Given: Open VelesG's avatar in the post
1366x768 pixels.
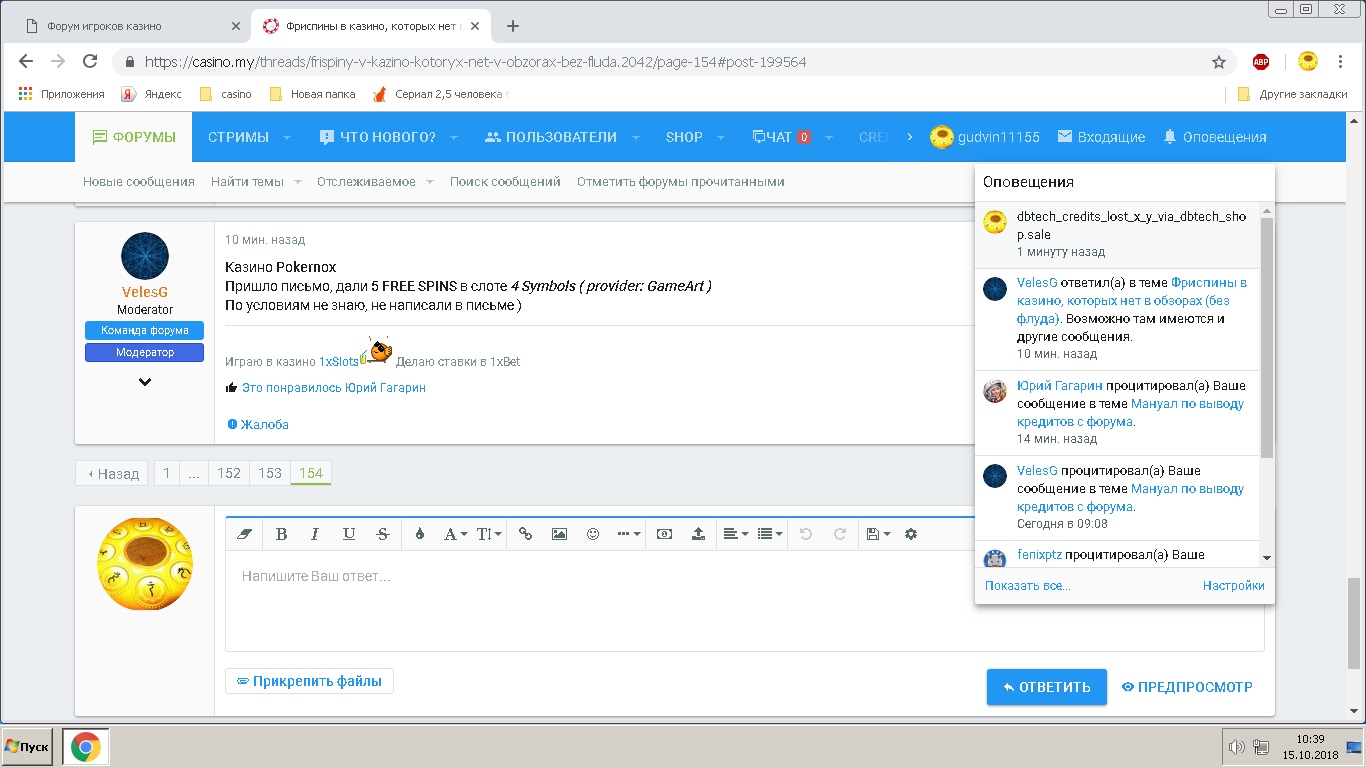Looking at the screenshot, I should point(145,256).
